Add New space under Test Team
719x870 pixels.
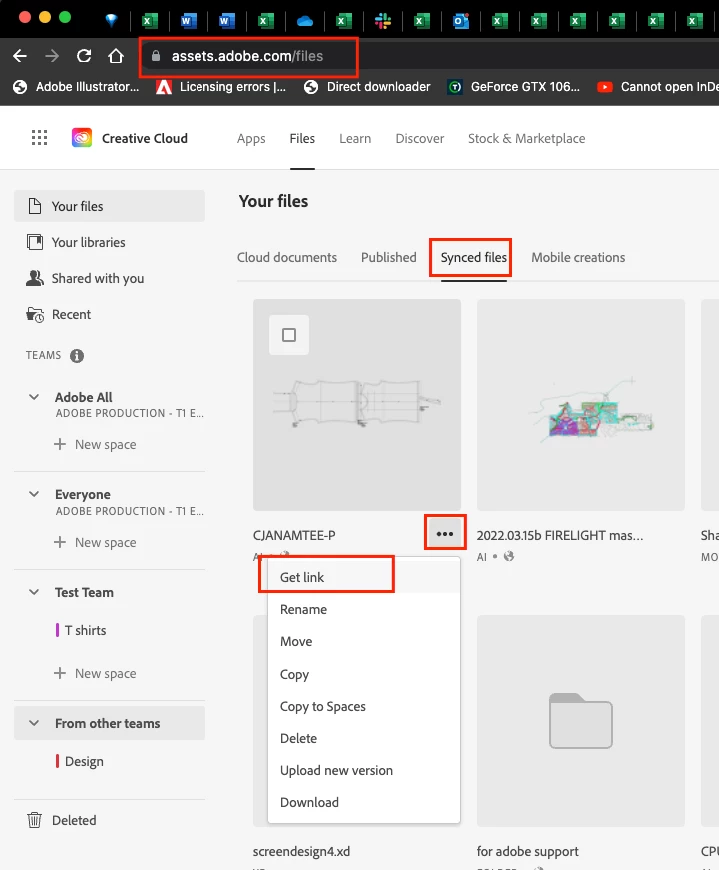(95, 673)
